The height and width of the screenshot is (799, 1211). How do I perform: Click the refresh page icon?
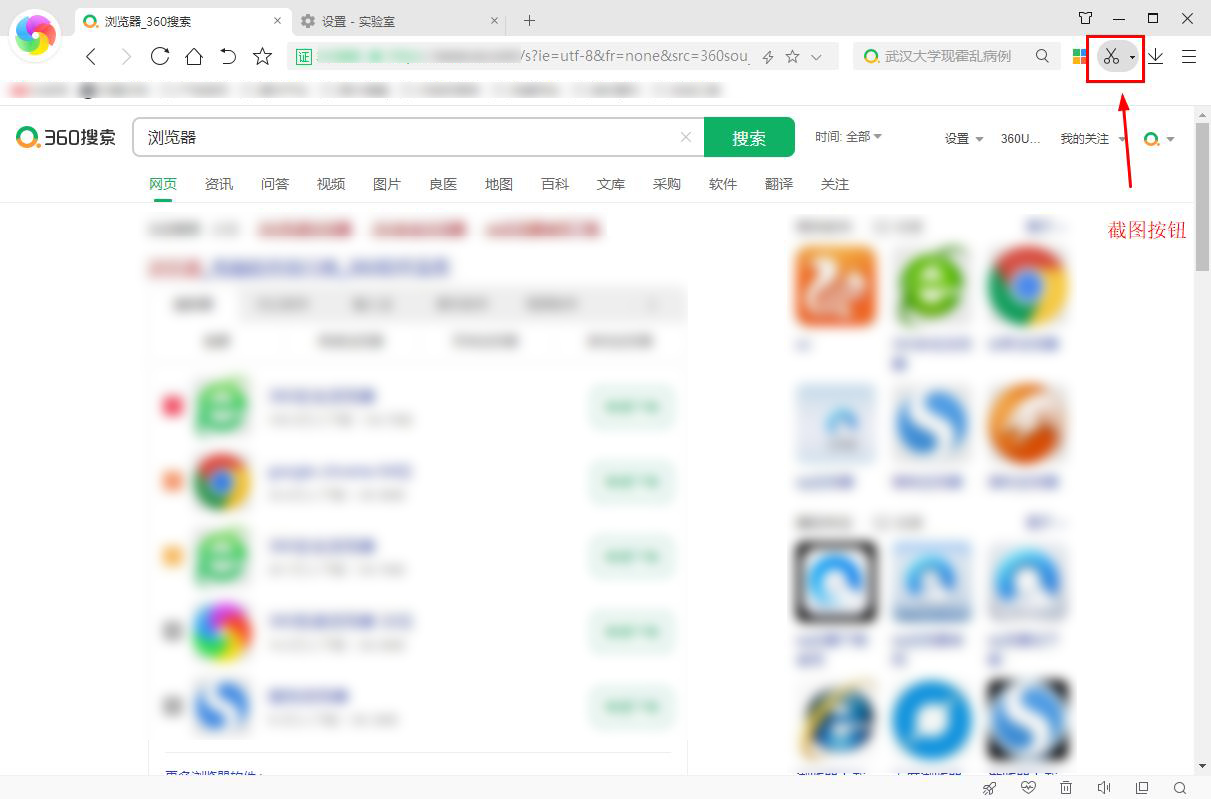click(x=160, y=57)
